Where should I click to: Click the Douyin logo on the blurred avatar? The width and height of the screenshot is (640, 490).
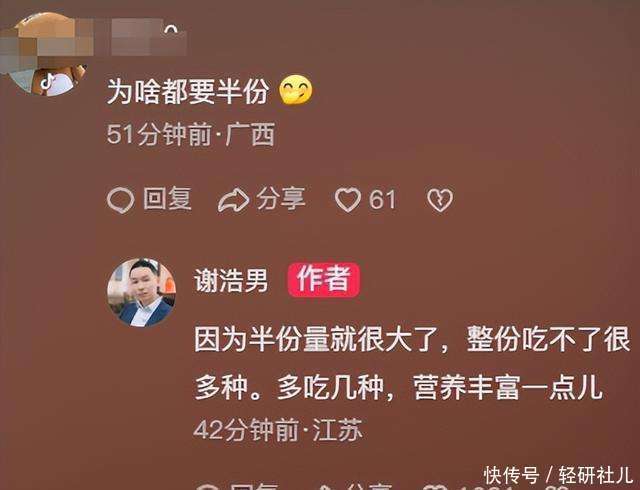click(x=48, y=82)
